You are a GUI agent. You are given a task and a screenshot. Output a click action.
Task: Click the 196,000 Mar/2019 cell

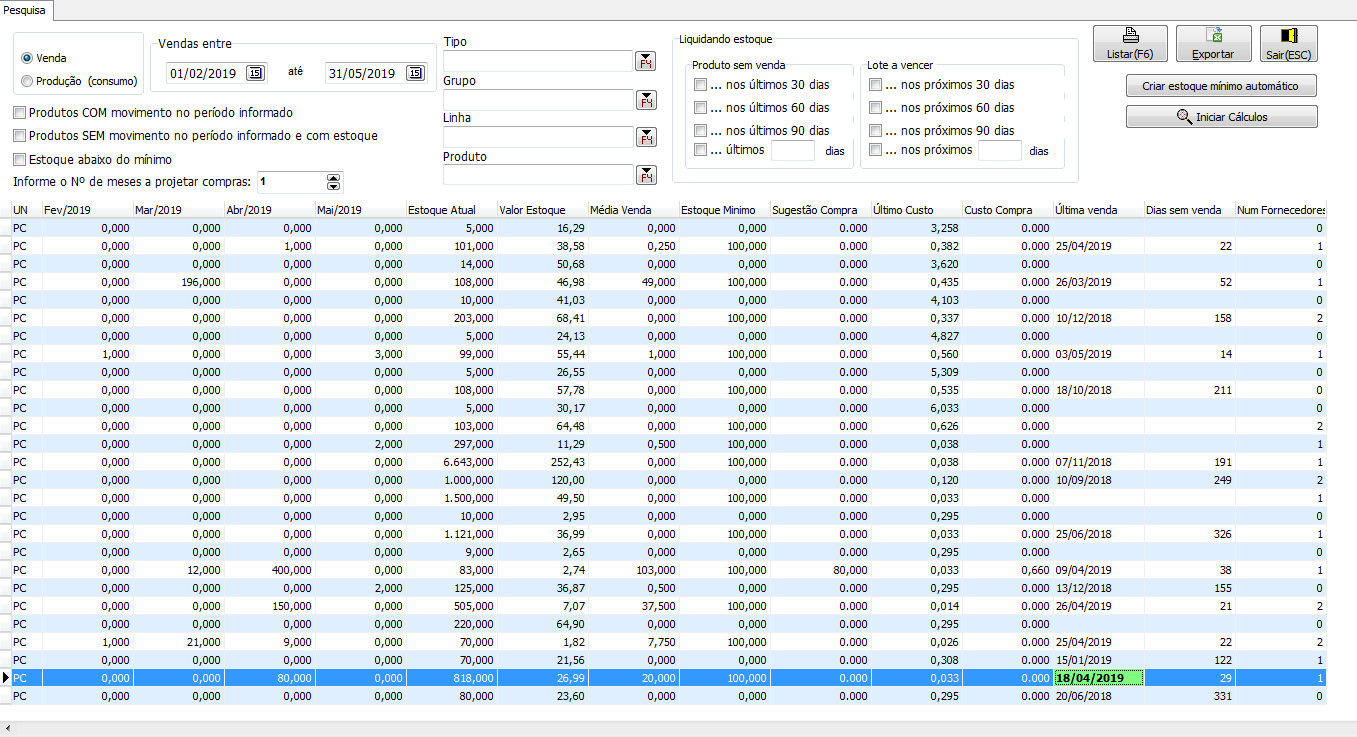pos(178,282)
